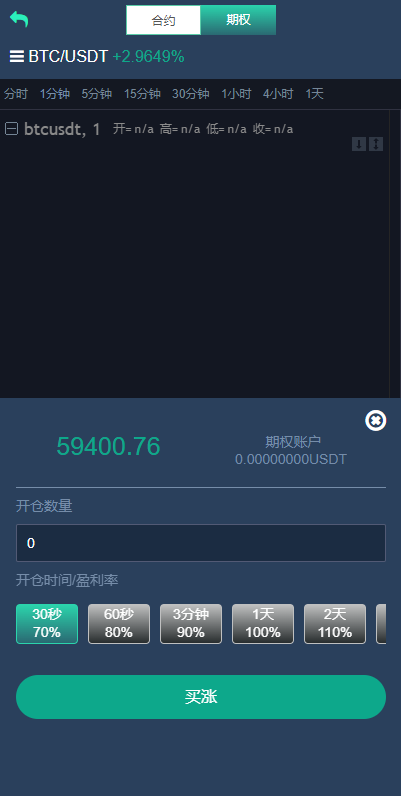Switch to the 期权 tab
Image resolution: width=401 pixels, height=796 pixels.
238,20
